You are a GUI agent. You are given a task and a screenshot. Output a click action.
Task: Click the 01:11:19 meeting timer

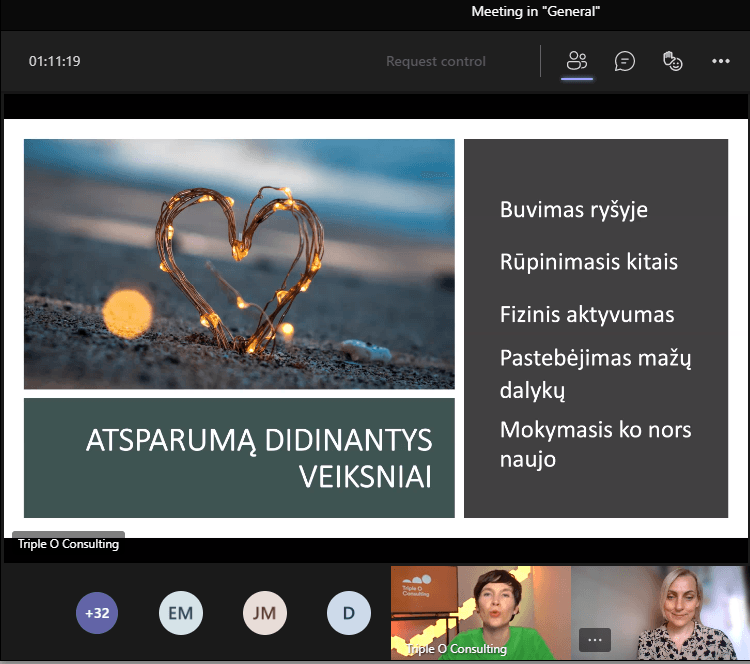coord(55,61)
